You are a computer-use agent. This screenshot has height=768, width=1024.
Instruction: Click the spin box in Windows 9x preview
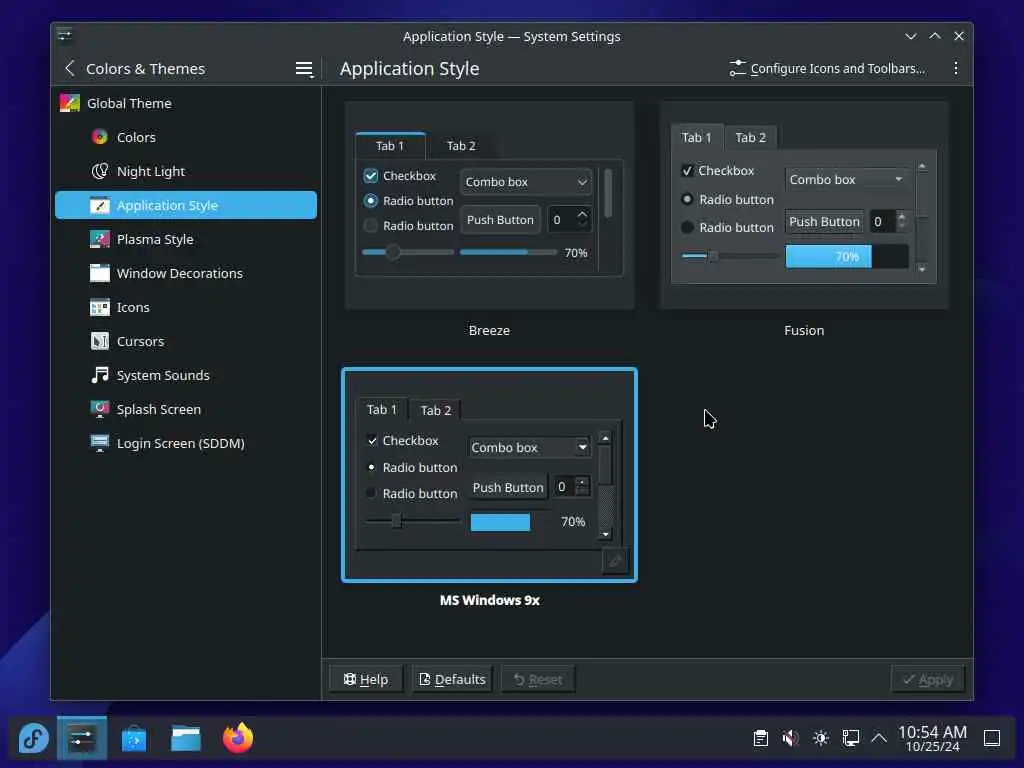(571, 487)
